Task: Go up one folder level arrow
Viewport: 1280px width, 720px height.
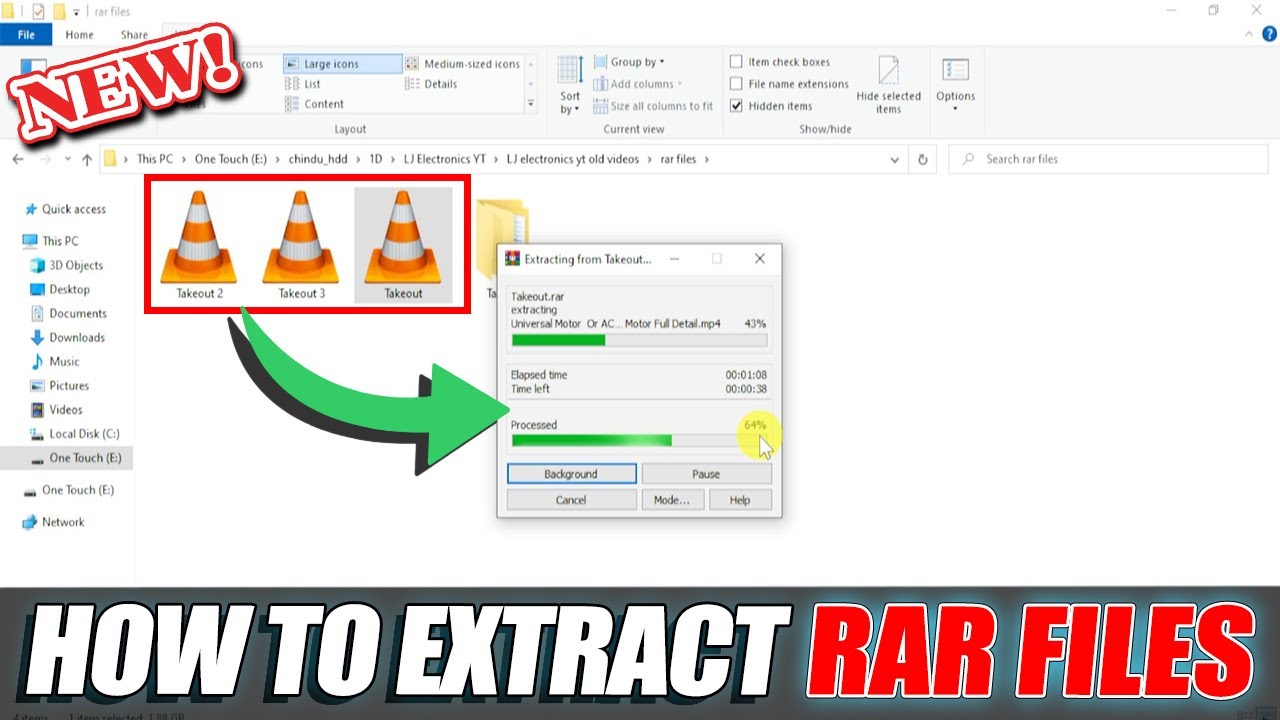Action: (x=87, y=159)
